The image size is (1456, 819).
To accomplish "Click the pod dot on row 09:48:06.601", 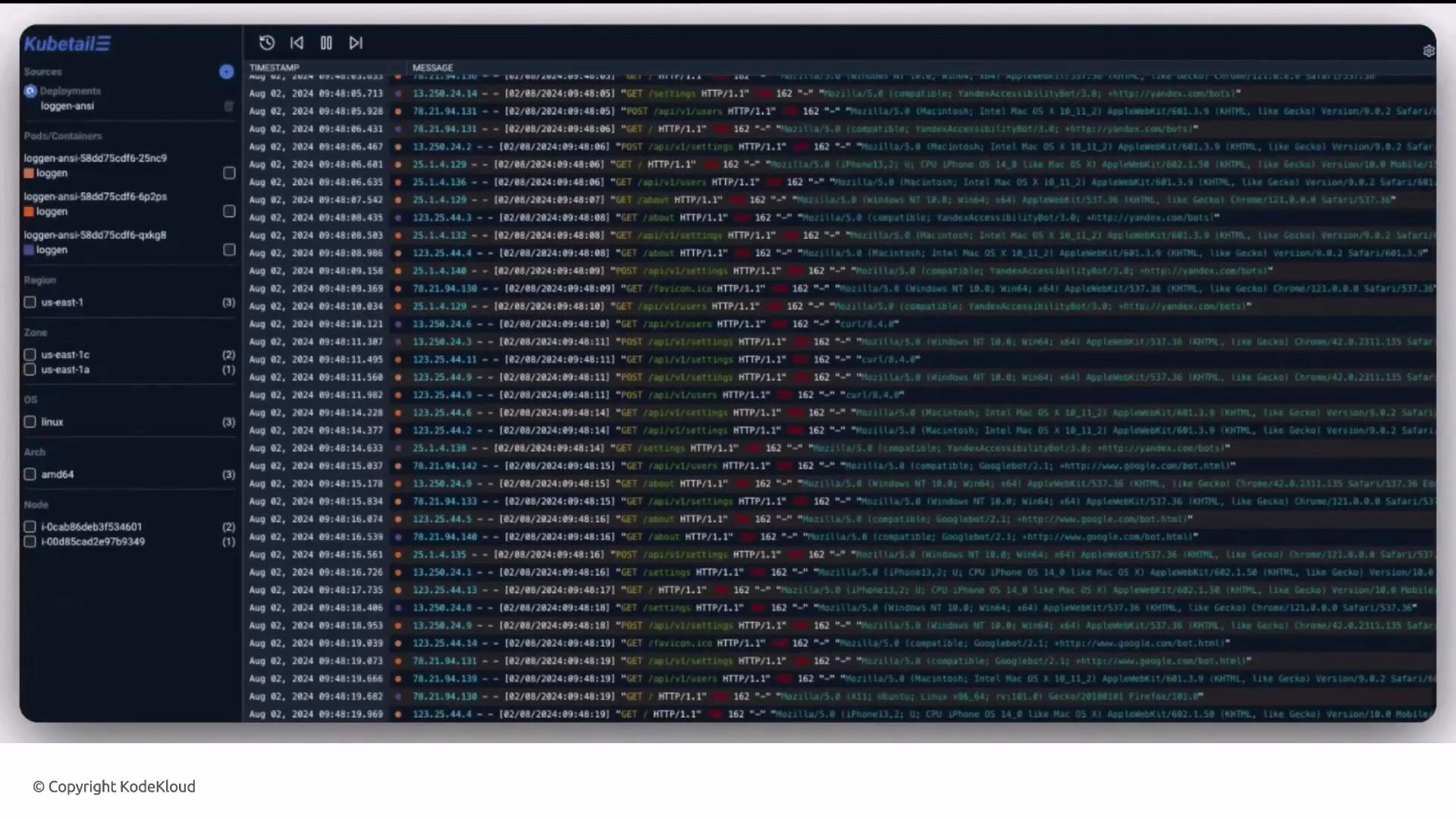I will [398, 165].
